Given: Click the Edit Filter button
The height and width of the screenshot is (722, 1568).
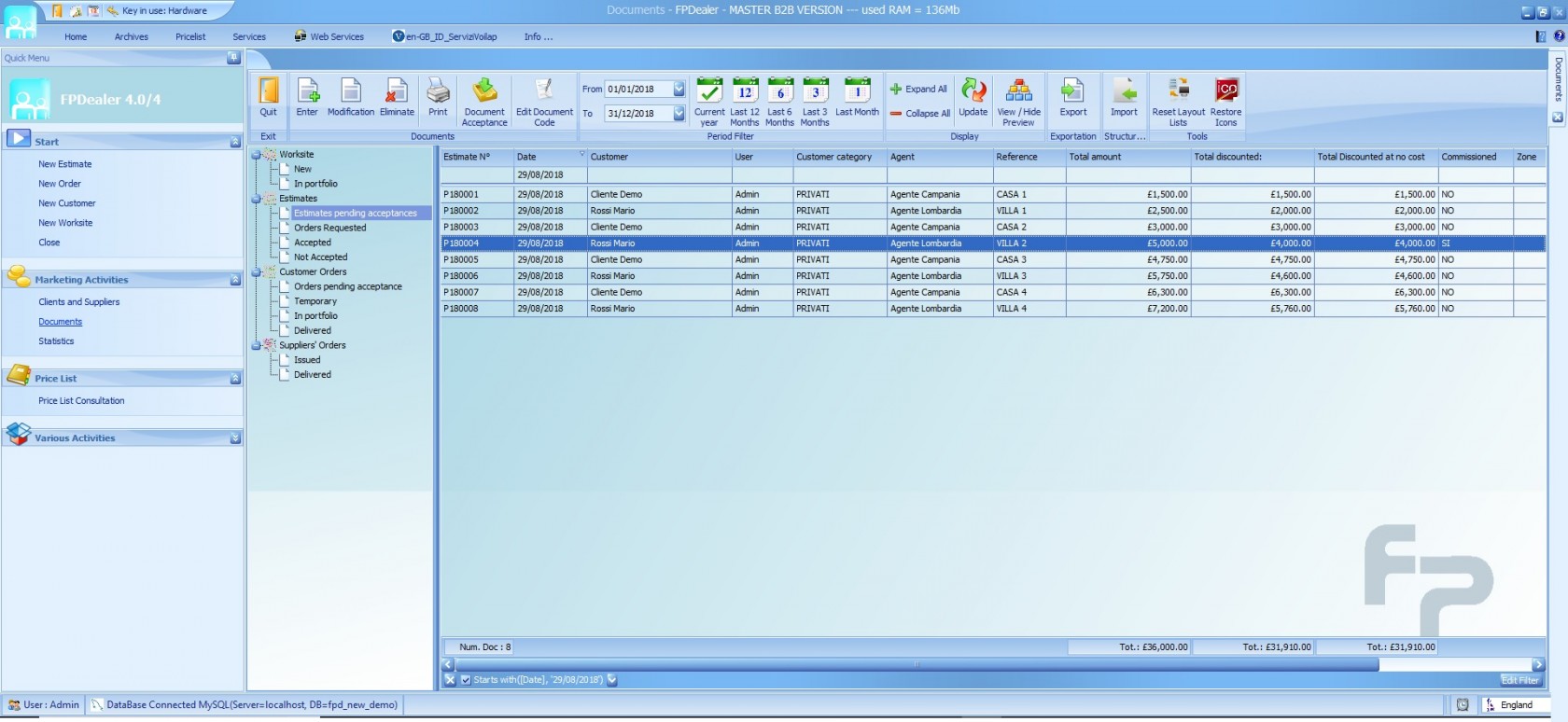Looking at the screenshot, I should [1519, 680].
